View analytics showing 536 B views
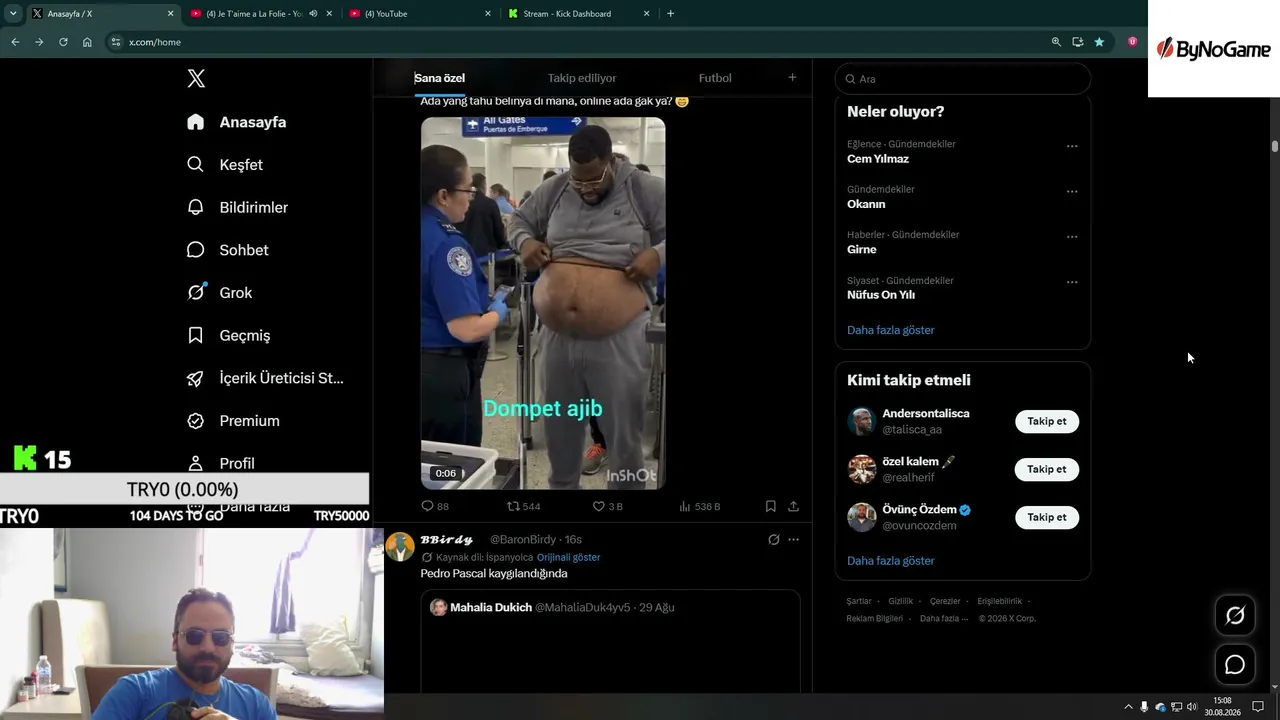Image resolution: width=1280 pixels, height=720 pixels. [699, 506]
